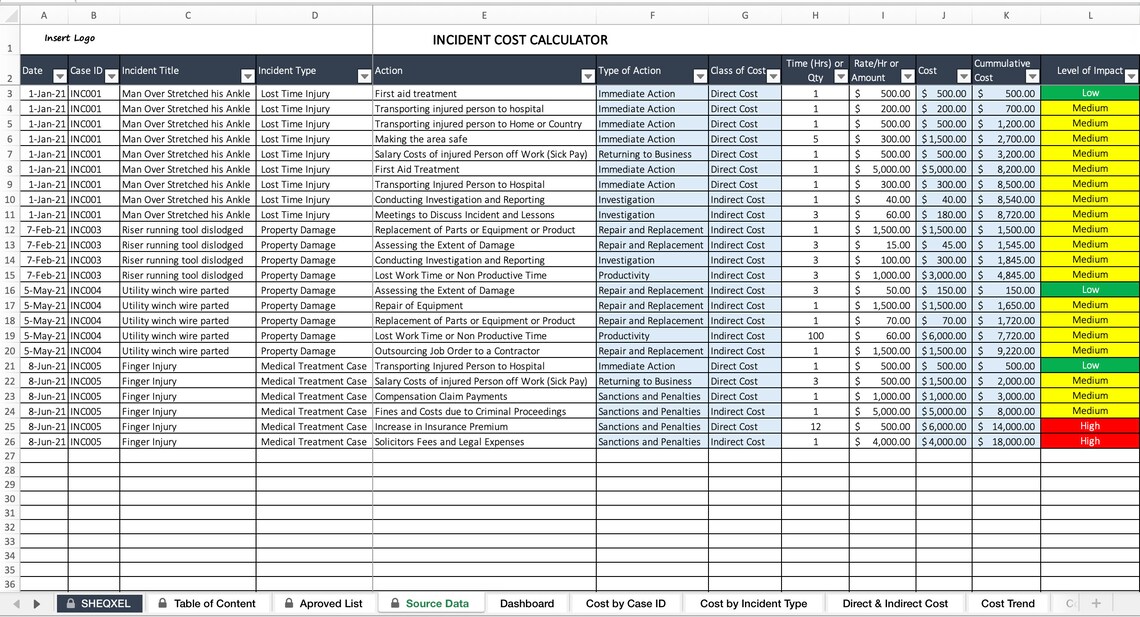Open the Cost Trend sheet tab
This screenshot has width=1140, height=617.
1007,603
